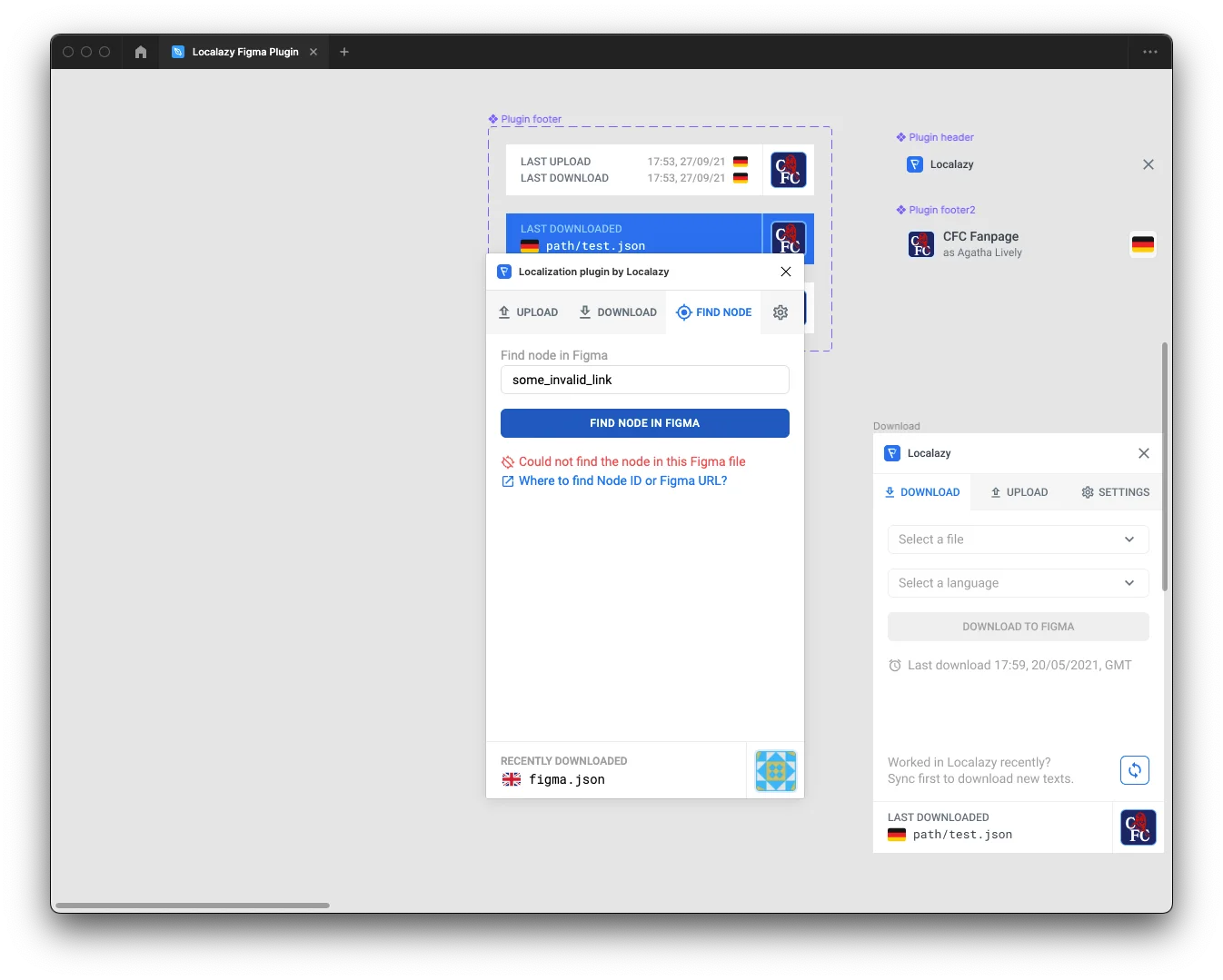Switch to UPLOAD tab in Localization plugin
The width and height of the screenshot is (1223, 980).
[528, 312]
